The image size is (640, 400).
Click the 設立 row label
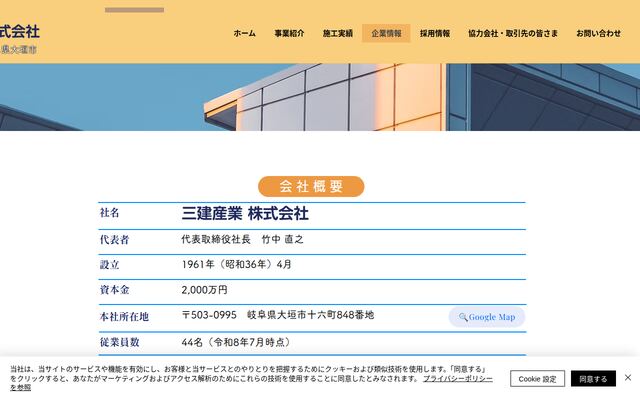click(x=109, y=265)
